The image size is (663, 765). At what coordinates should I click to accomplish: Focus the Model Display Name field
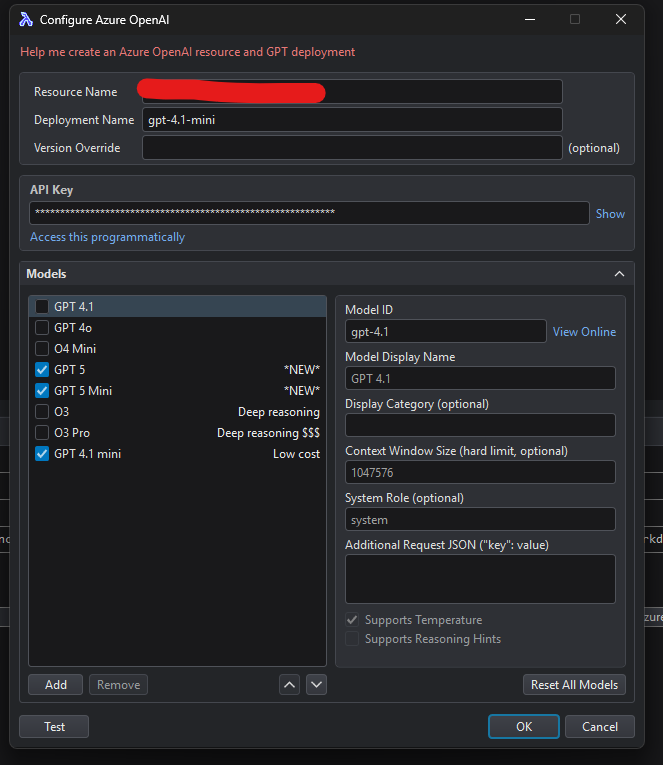(481, 378)
